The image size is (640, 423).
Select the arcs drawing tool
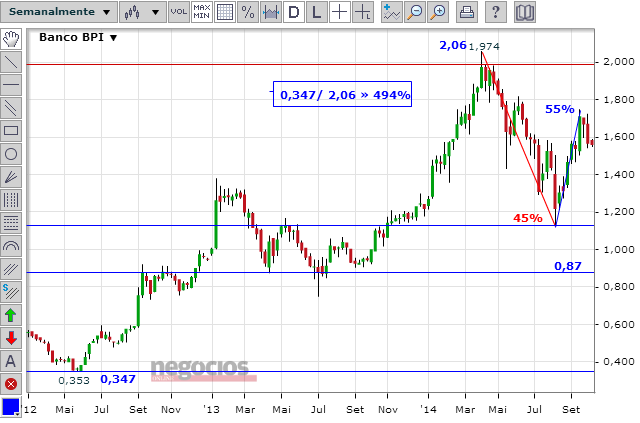tap(11, 246)
